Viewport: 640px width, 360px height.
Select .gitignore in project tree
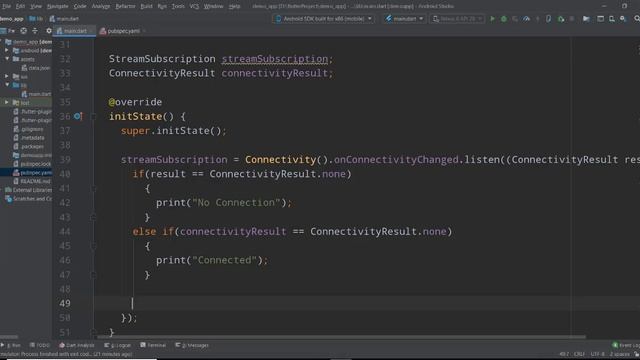28,129
